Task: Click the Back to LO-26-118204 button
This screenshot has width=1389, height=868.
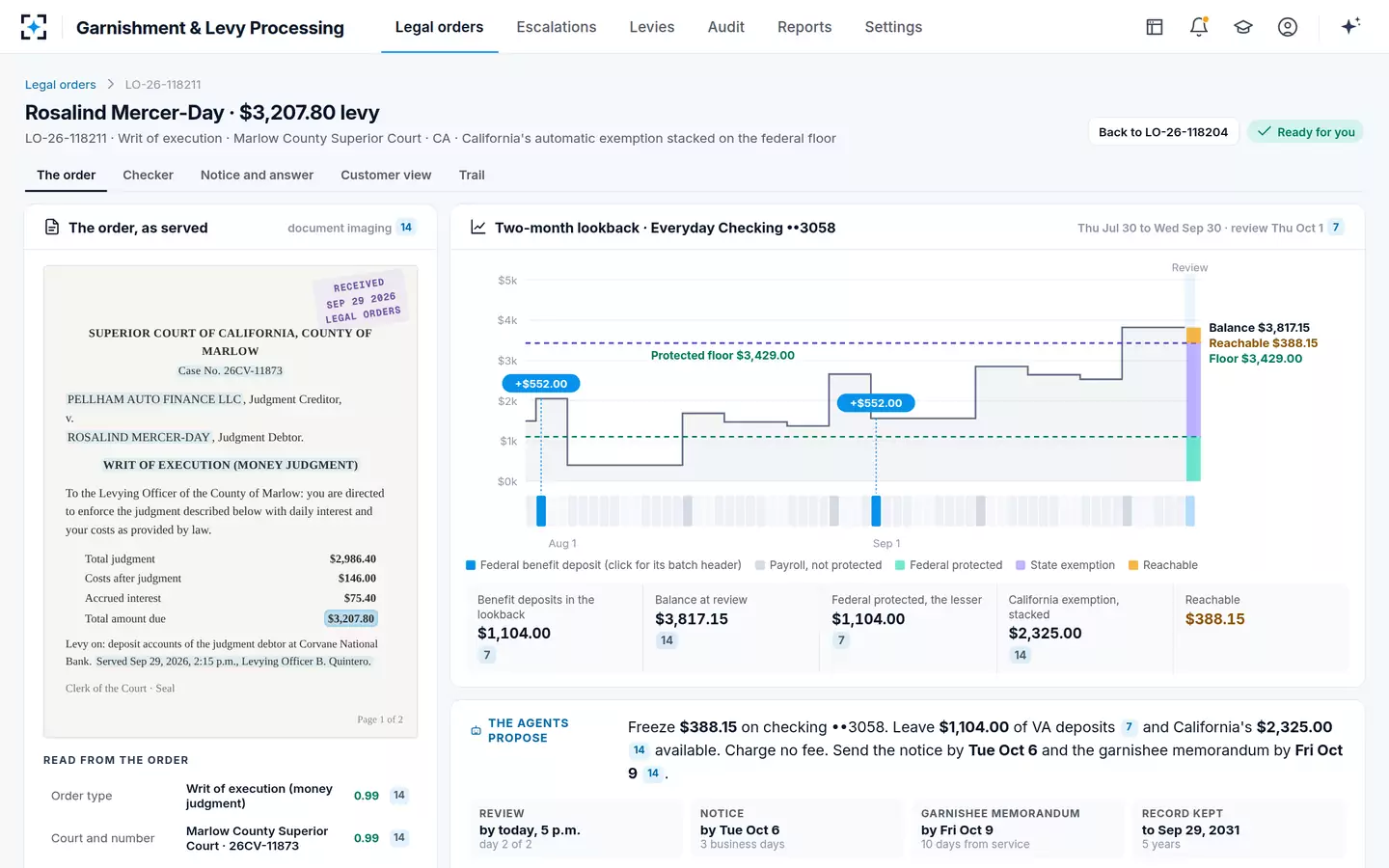Action: click(x=1163, y=132)
